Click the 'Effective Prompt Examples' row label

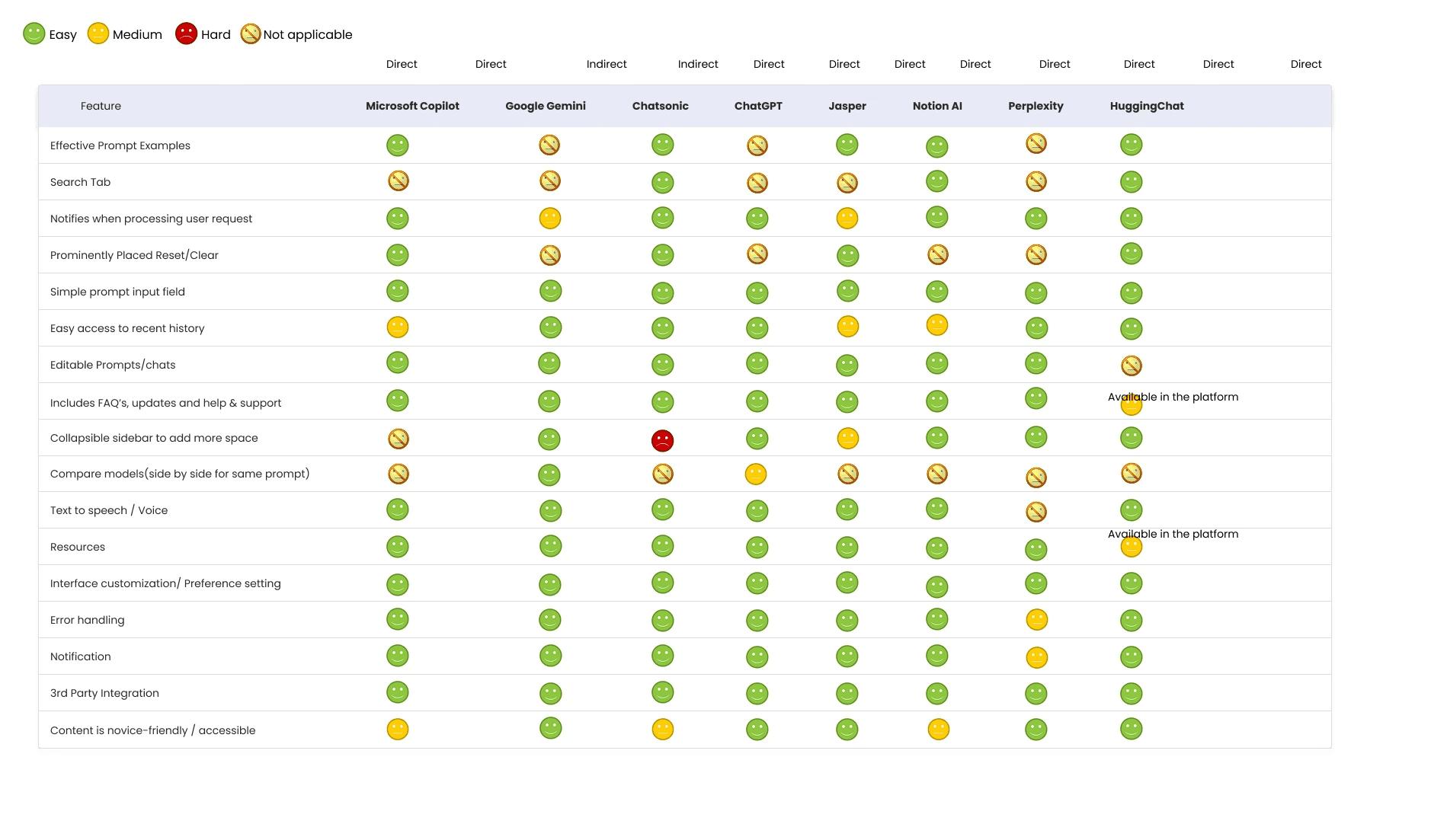120,145
